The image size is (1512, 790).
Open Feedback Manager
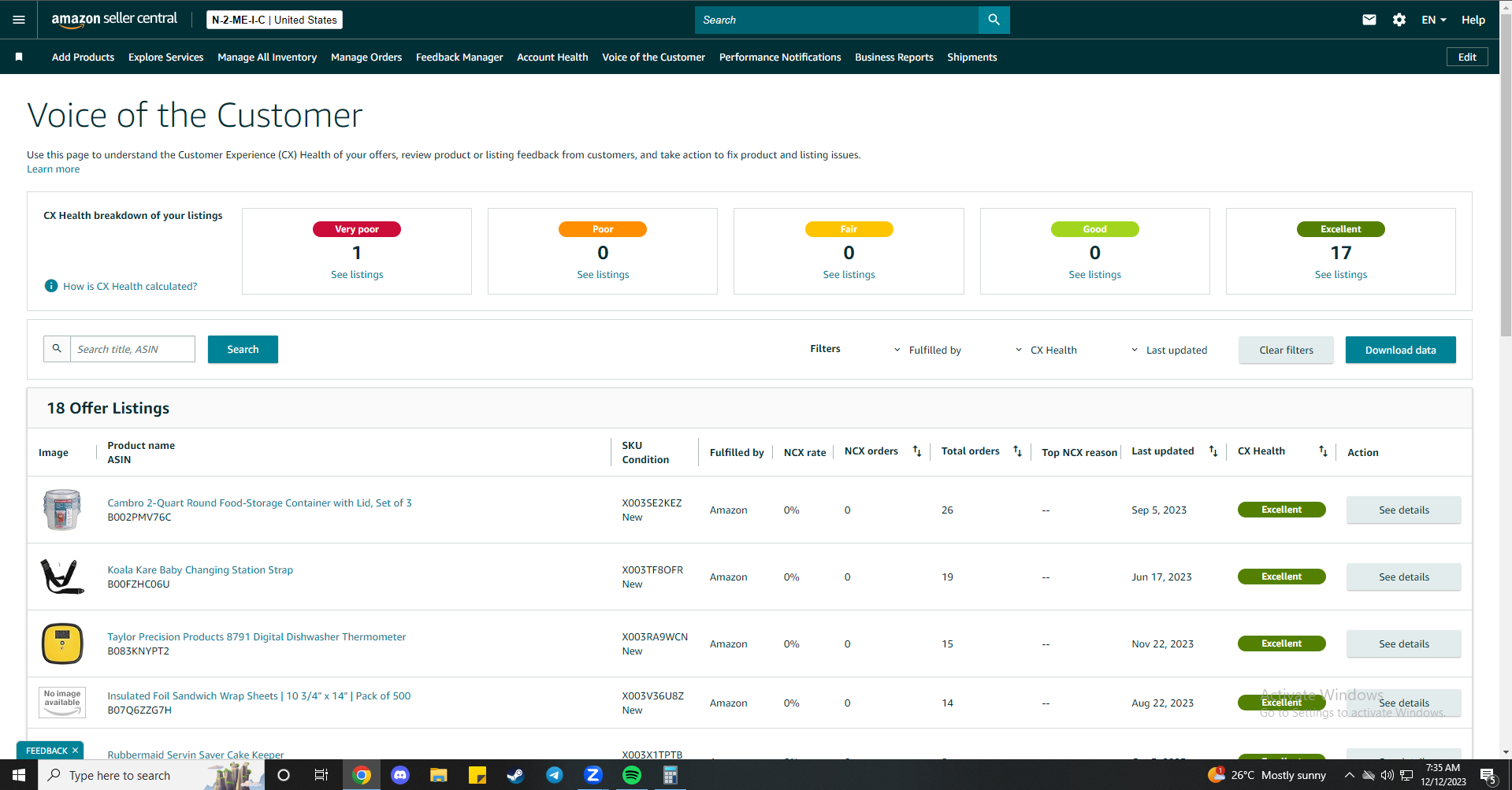(x=459, y=57)
